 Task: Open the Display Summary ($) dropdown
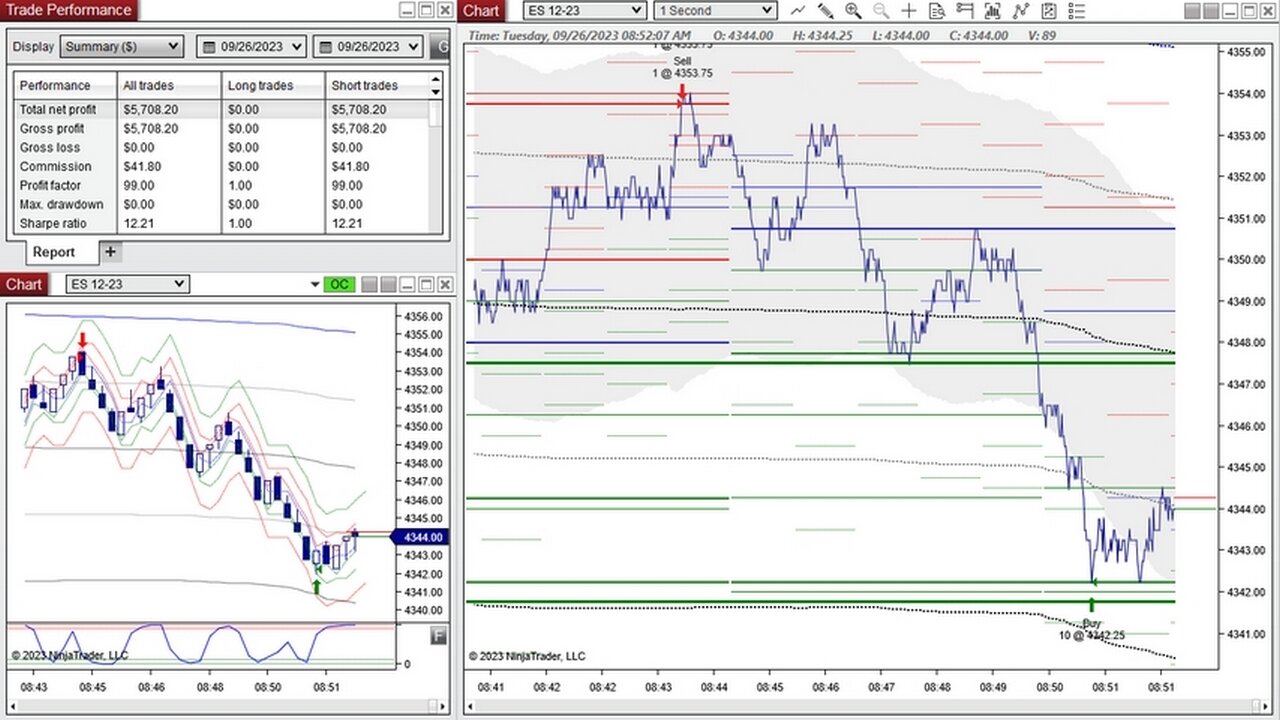pyautogui.click(x=121, y=47)
